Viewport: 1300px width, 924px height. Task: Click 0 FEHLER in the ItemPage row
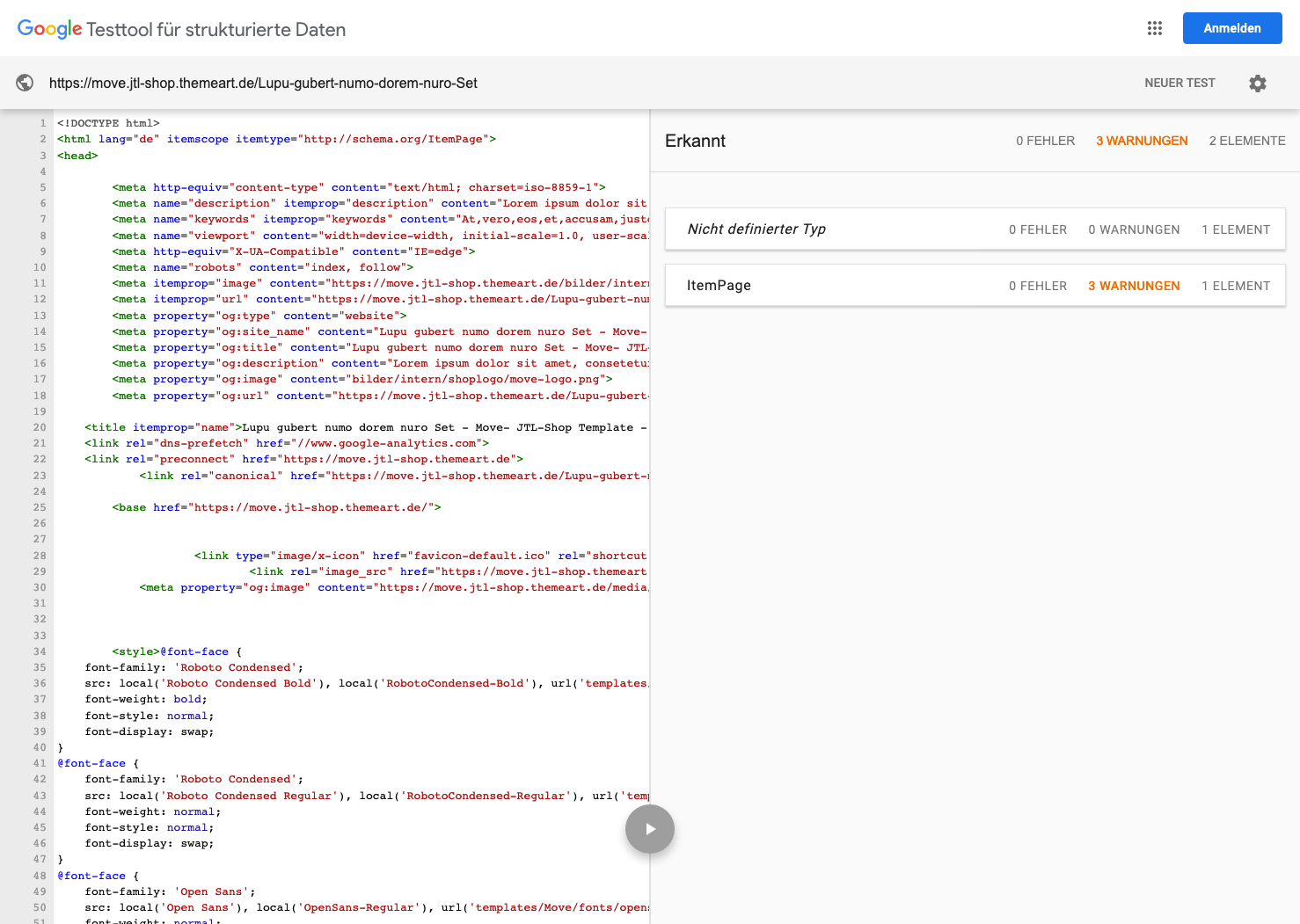(x=1038, y=286)
